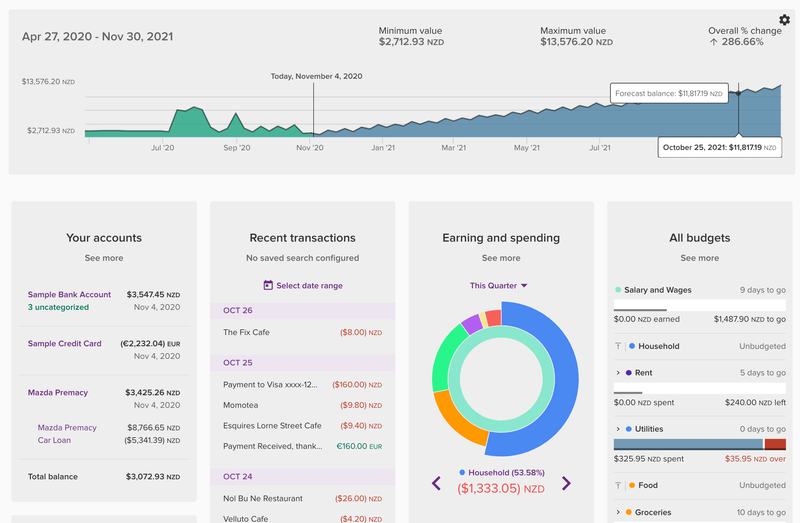Go to previous spending category arrow
This screenshot has height=523, width=800.
[x=436, y=484]
